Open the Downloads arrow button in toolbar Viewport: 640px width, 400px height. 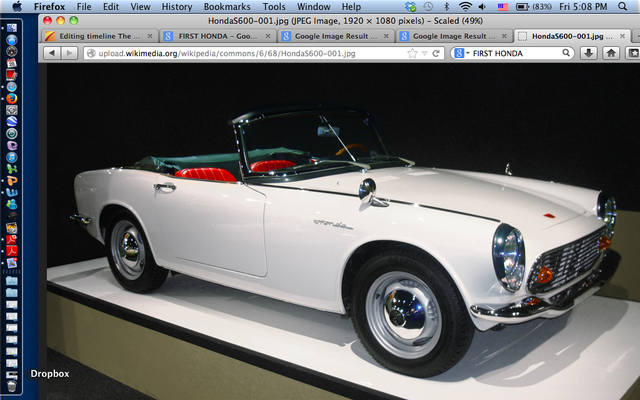pos(589,53)
